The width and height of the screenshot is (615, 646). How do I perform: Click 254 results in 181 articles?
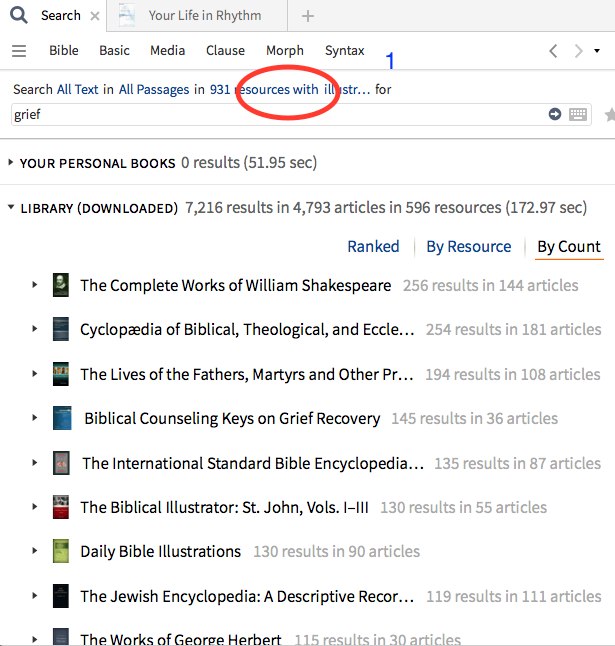(514, 330)
